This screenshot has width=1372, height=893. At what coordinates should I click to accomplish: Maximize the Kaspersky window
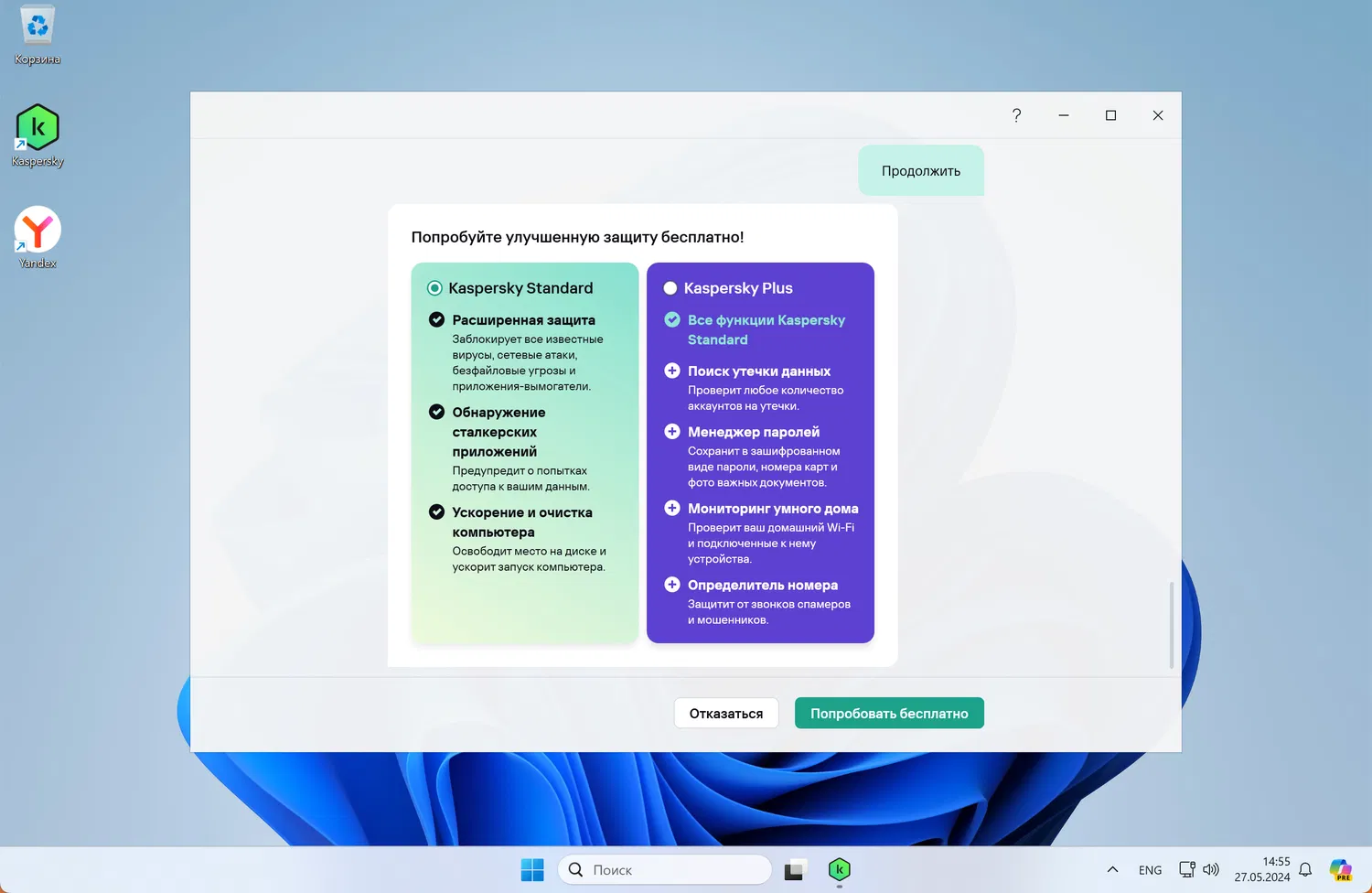[x=1110, y=115]
